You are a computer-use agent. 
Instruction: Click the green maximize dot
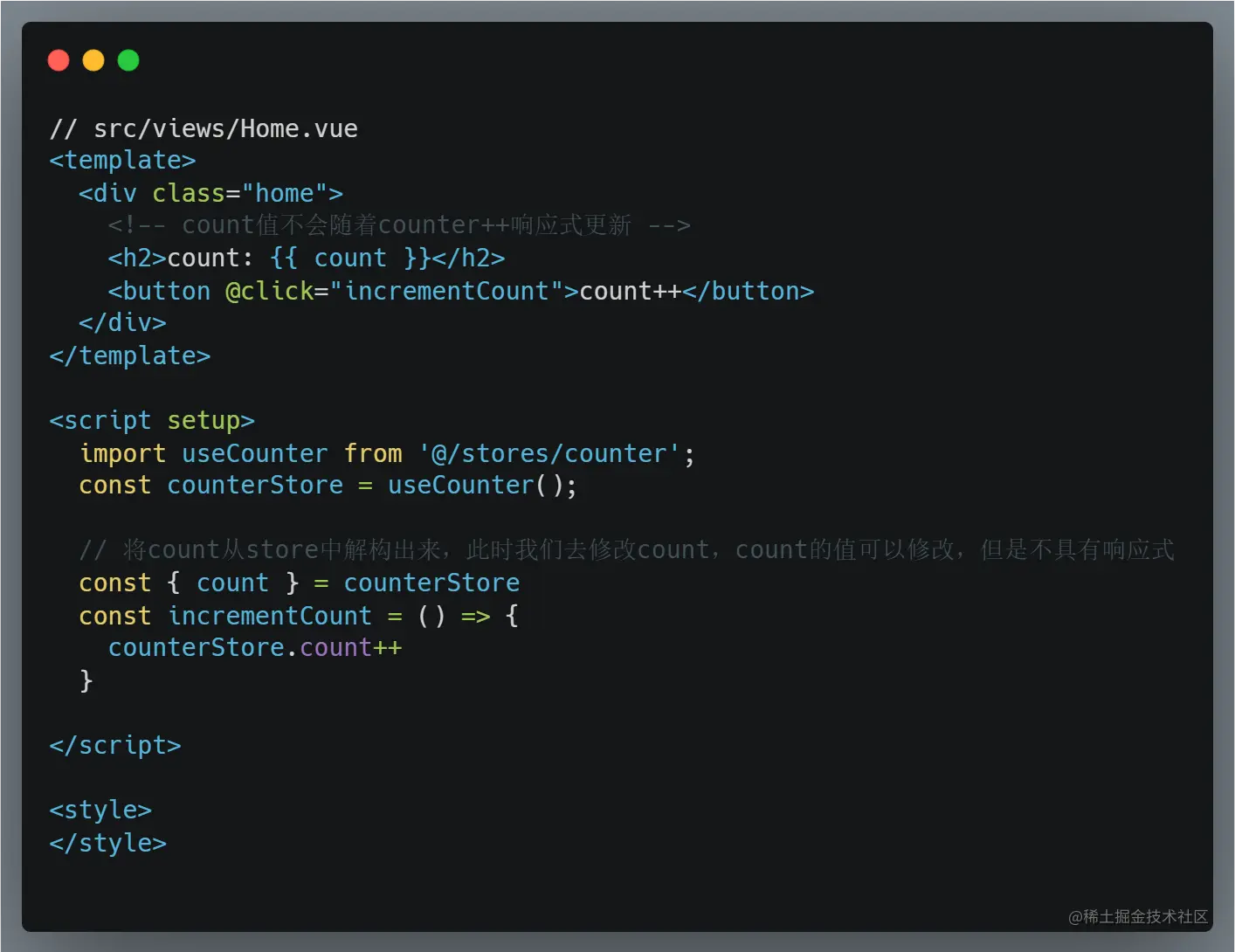point(128,60)
